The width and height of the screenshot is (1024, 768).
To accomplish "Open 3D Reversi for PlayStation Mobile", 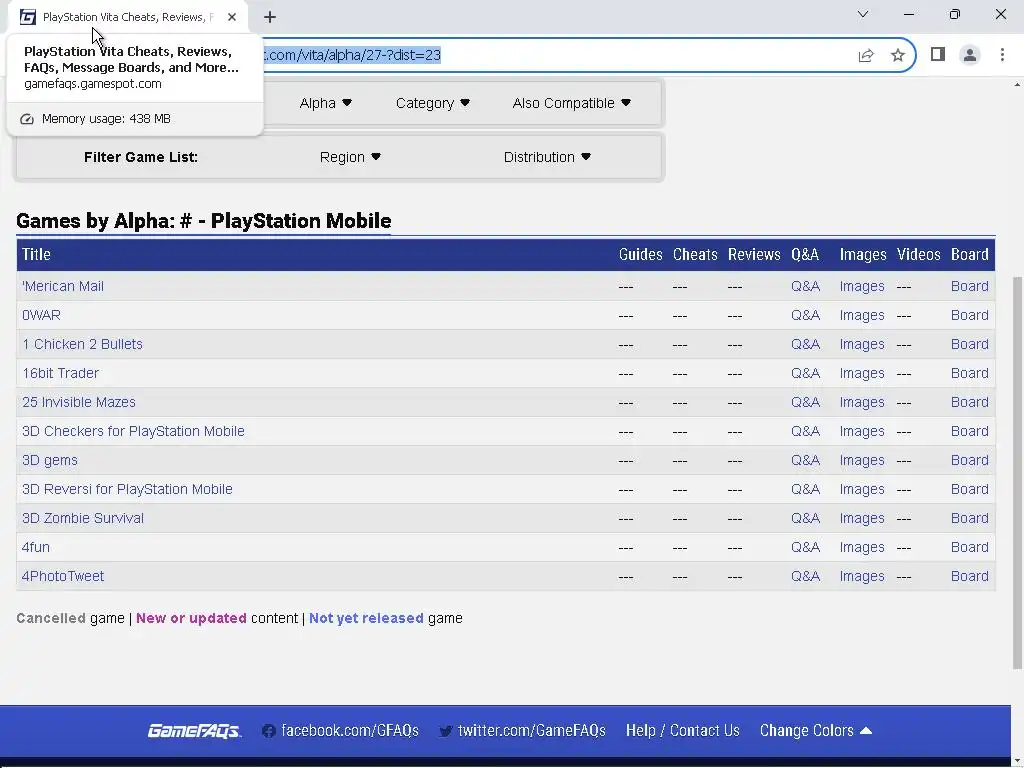I will (x=127, y=489).
